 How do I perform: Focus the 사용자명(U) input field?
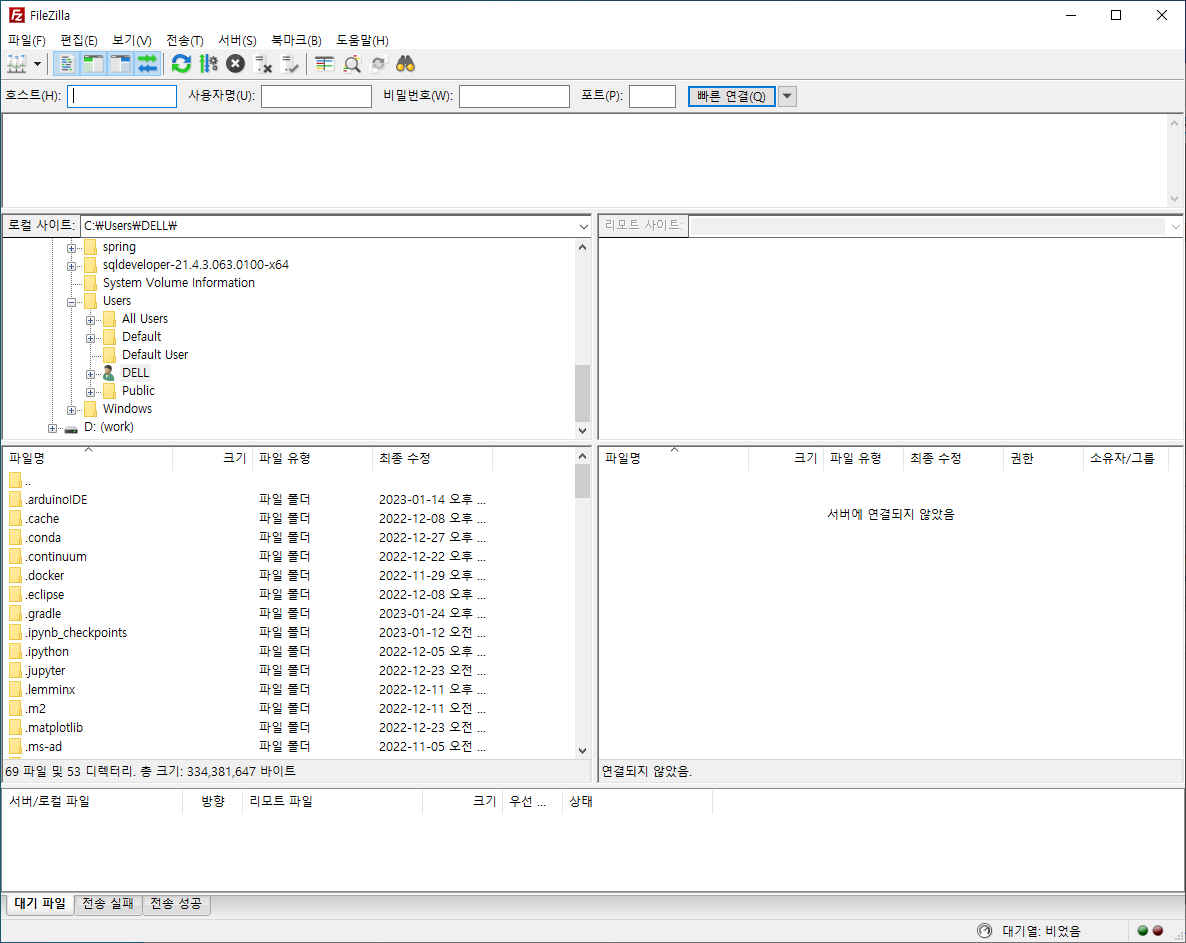tap(316, 96)
